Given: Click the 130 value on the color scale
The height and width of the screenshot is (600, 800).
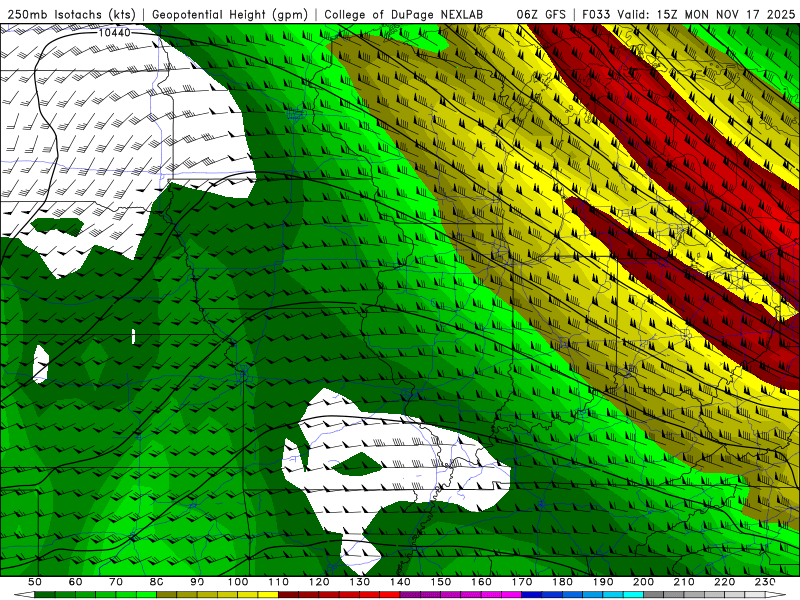Looking at the screenshot, I should tap(360, 582).
